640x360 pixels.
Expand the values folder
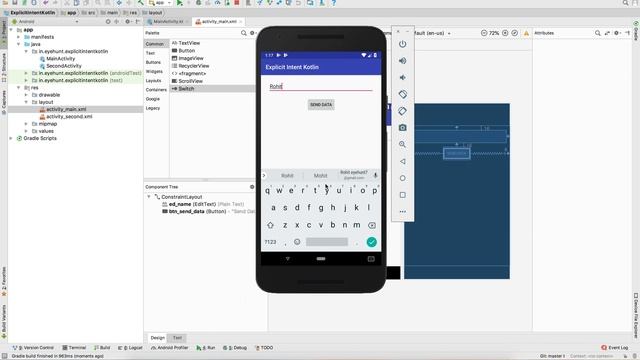pyautogui.click(x=26, y=131)
